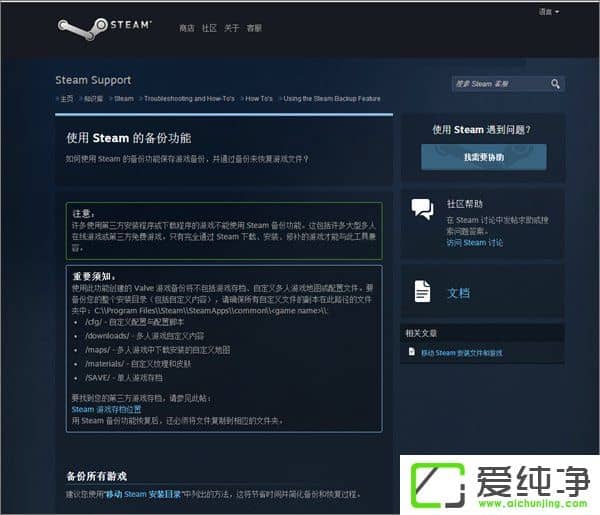The height and width of the screenshot is (515, 600).
Task: Click the document page icon beside 文档
Action: pos(422,292)
